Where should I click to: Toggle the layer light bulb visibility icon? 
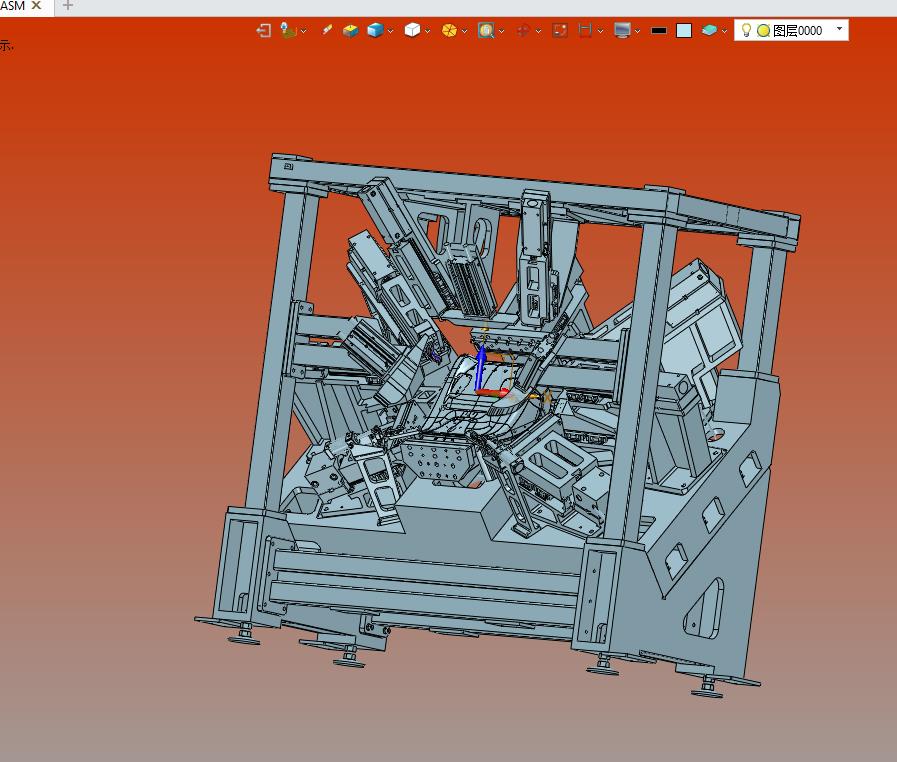point(746,30)
